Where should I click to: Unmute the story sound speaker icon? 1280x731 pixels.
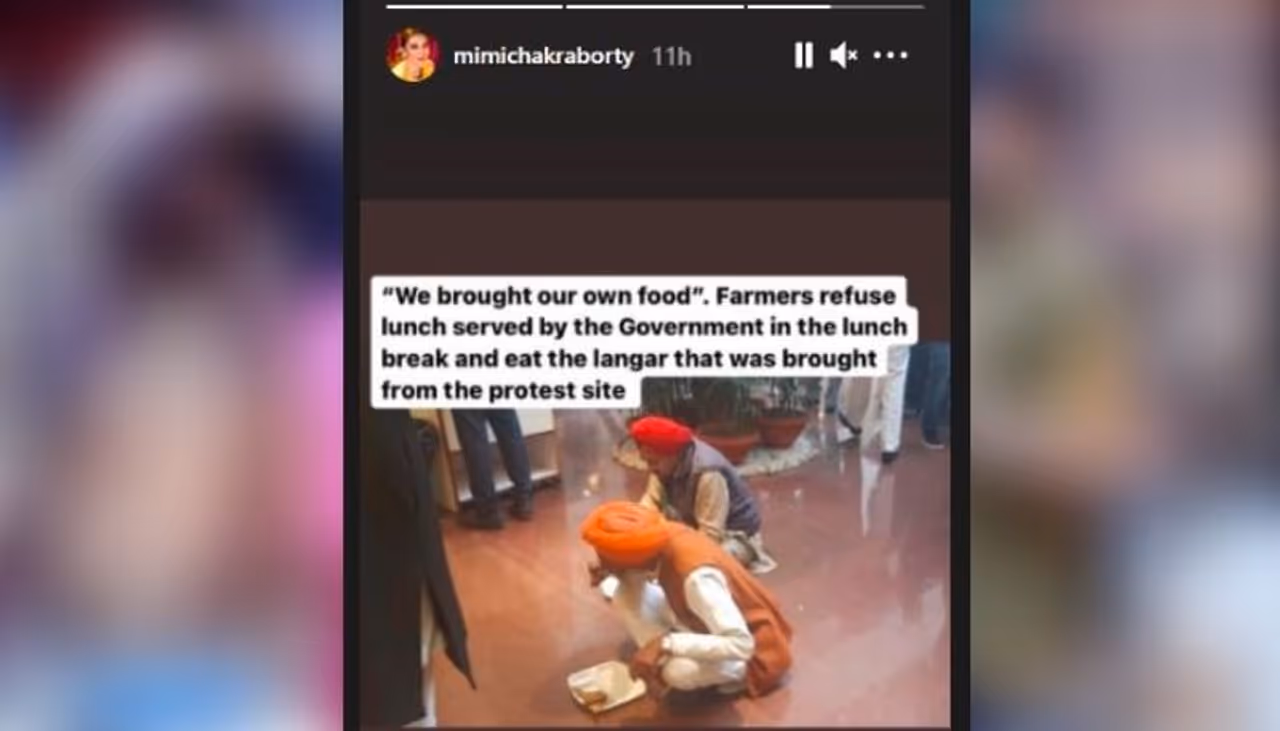(x=843, y=56)
